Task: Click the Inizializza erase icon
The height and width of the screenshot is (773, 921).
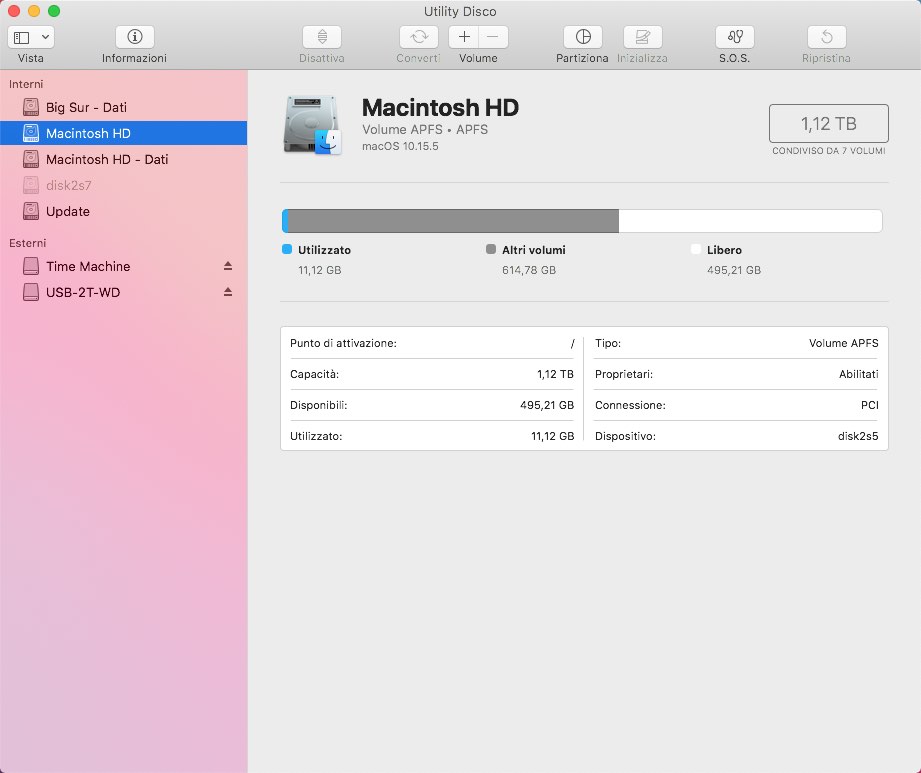Action: tap(643, 37)
